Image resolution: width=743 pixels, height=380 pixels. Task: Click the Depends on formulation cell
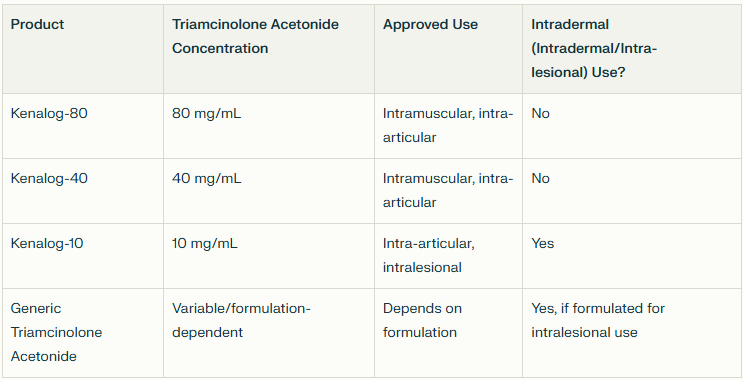pos(448,333)
